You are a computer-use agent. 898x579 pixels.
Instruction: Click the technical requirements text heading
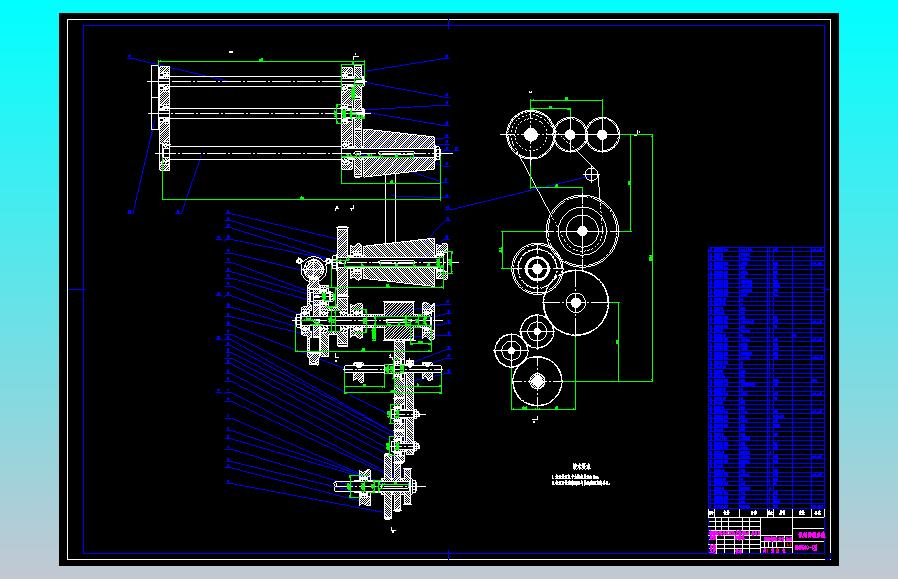click(581, 467)
